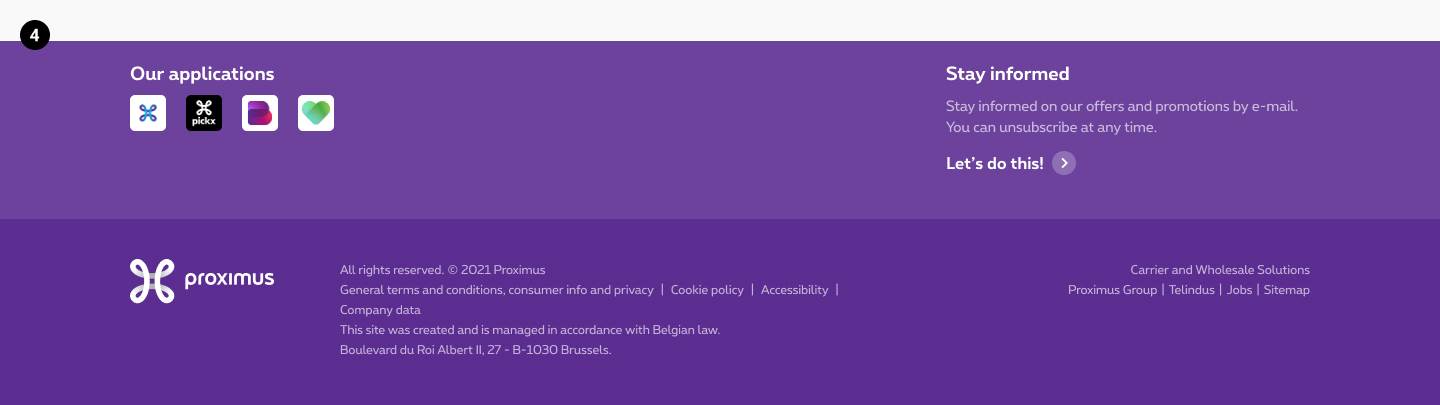Click the Proximus logo in the footer
This screenshot has height=405, width=1440.
(202, 280)
